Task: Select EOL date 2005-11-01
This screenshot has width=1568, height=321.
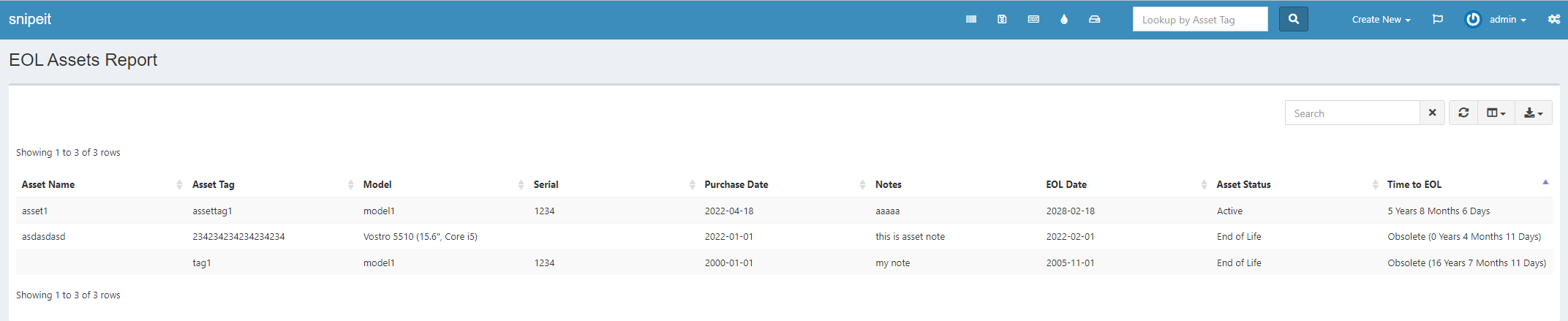Action: pyautogui.click(x=1071, y=263)
